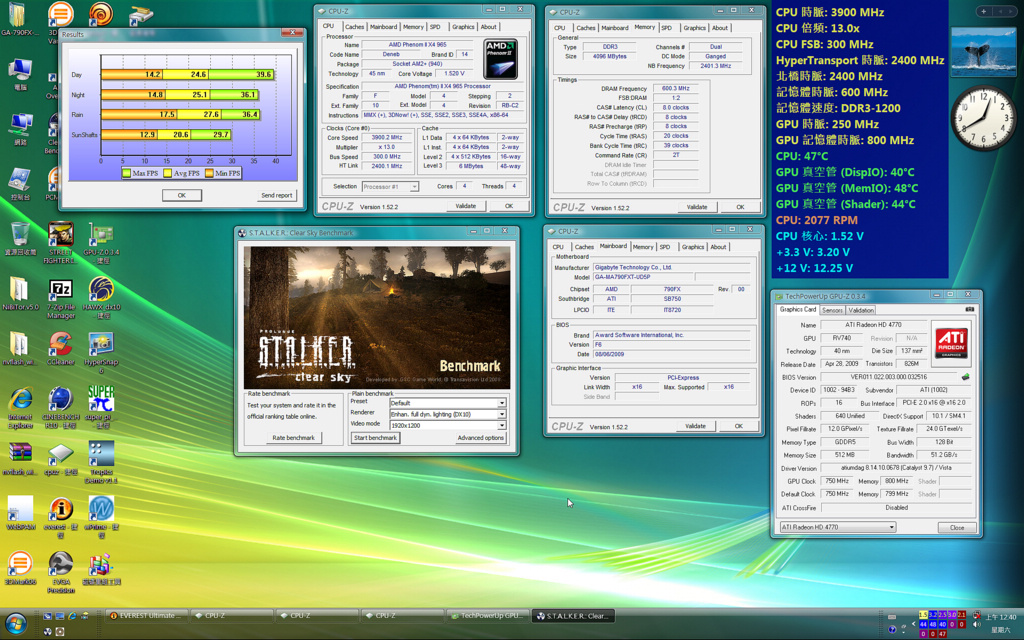Image resolution: width=1024 pixels, height=640 pixels.
Task: Click the Core Speed 3900.2 MHz value
Action: (x=387, y=138)
